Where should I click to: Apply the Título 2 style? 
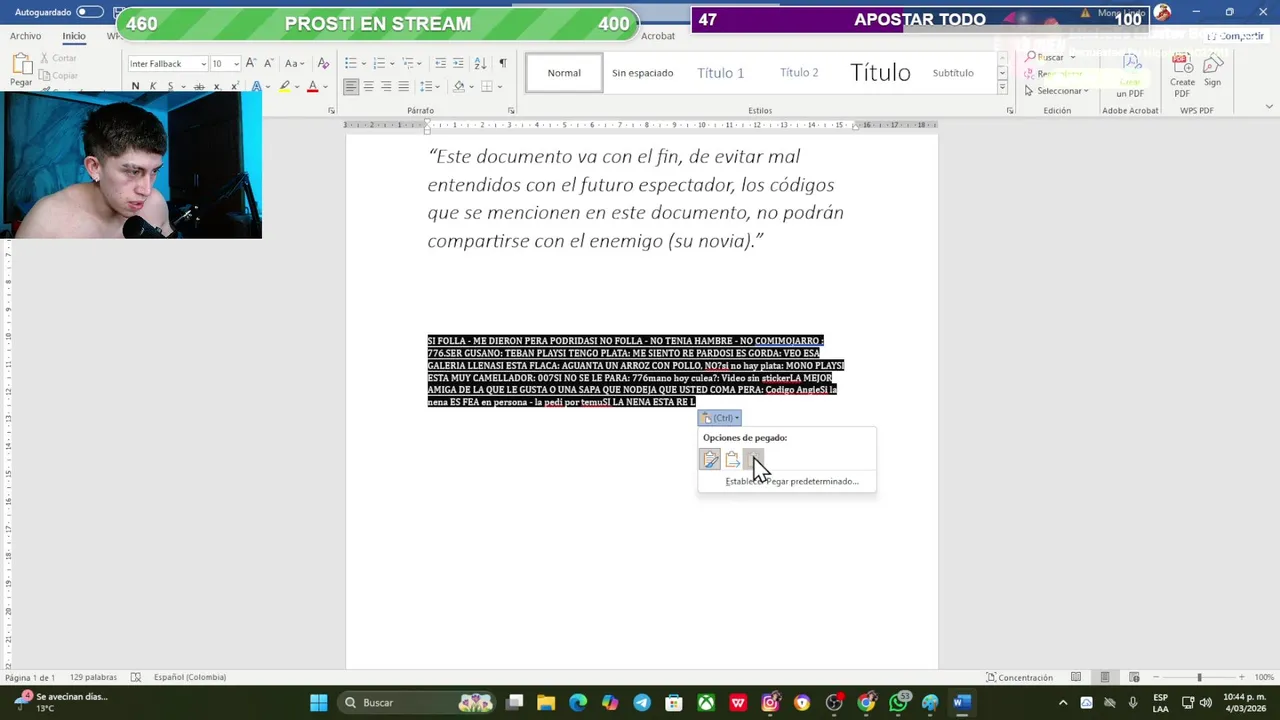(799, 73)
